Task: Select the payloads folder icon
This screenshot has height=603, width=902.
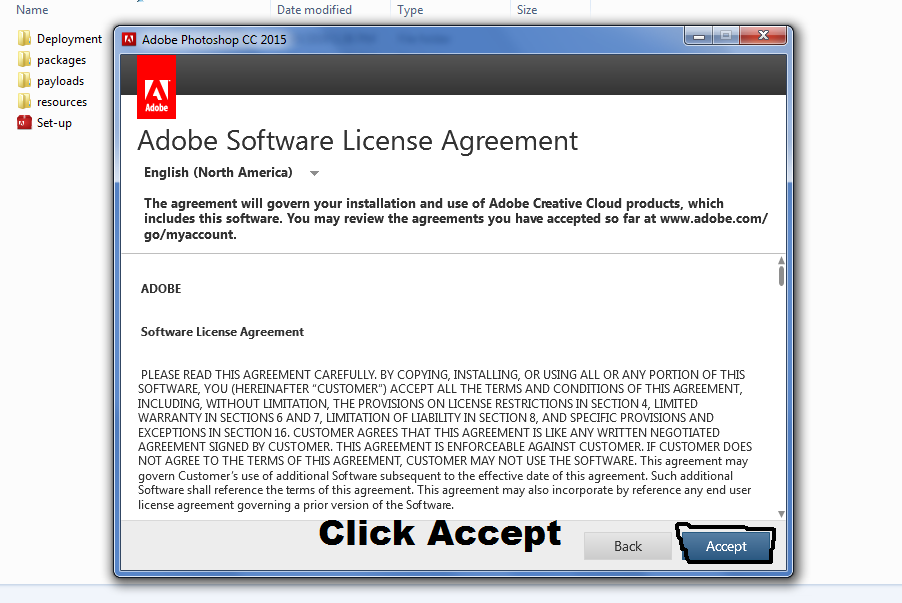Action: coord(24,81)
